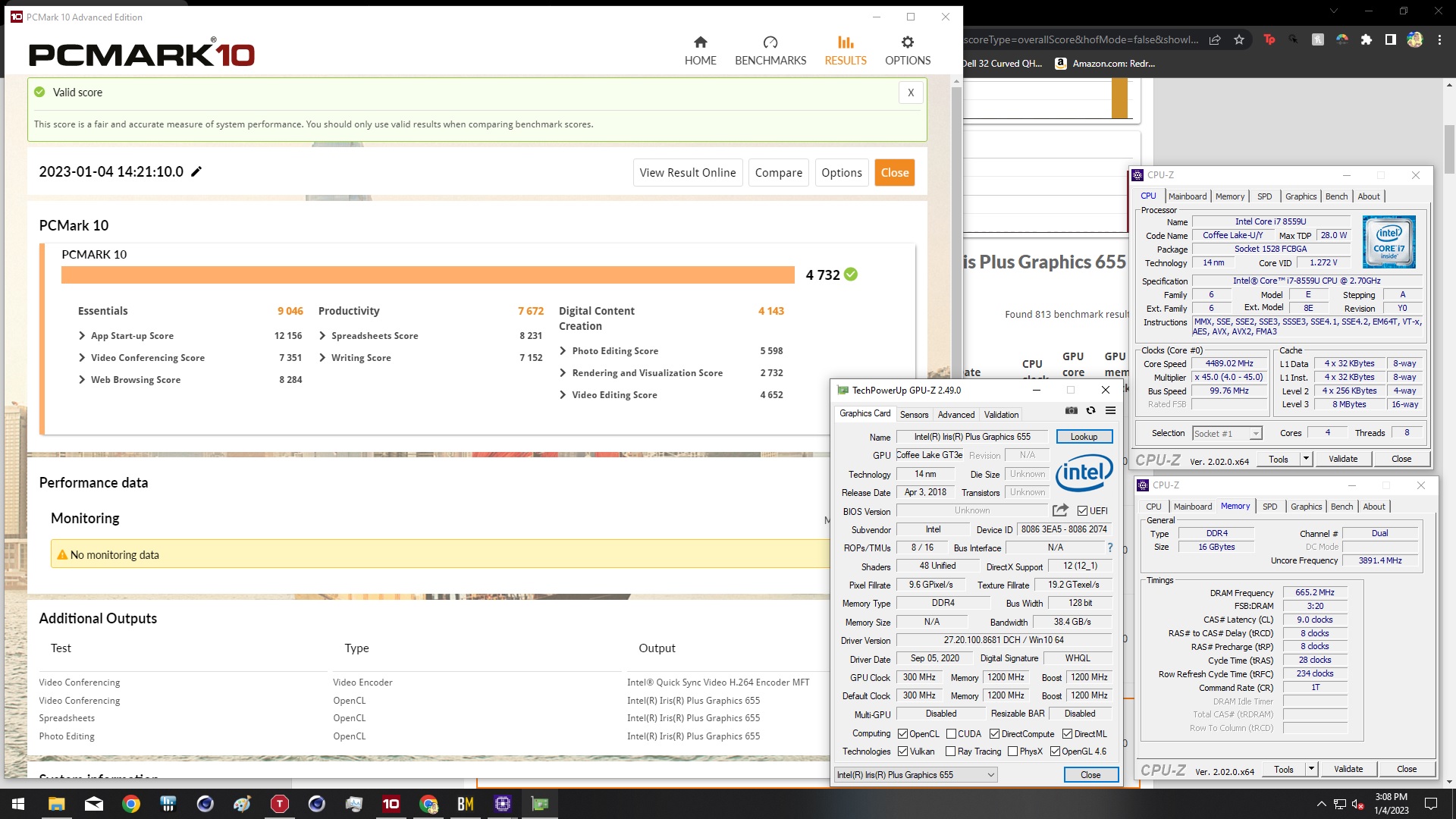Screen dimensions: 1456x819
Task: Toggle DirectCompute checkbox in GPU-Z
Action: coord(994,734)
